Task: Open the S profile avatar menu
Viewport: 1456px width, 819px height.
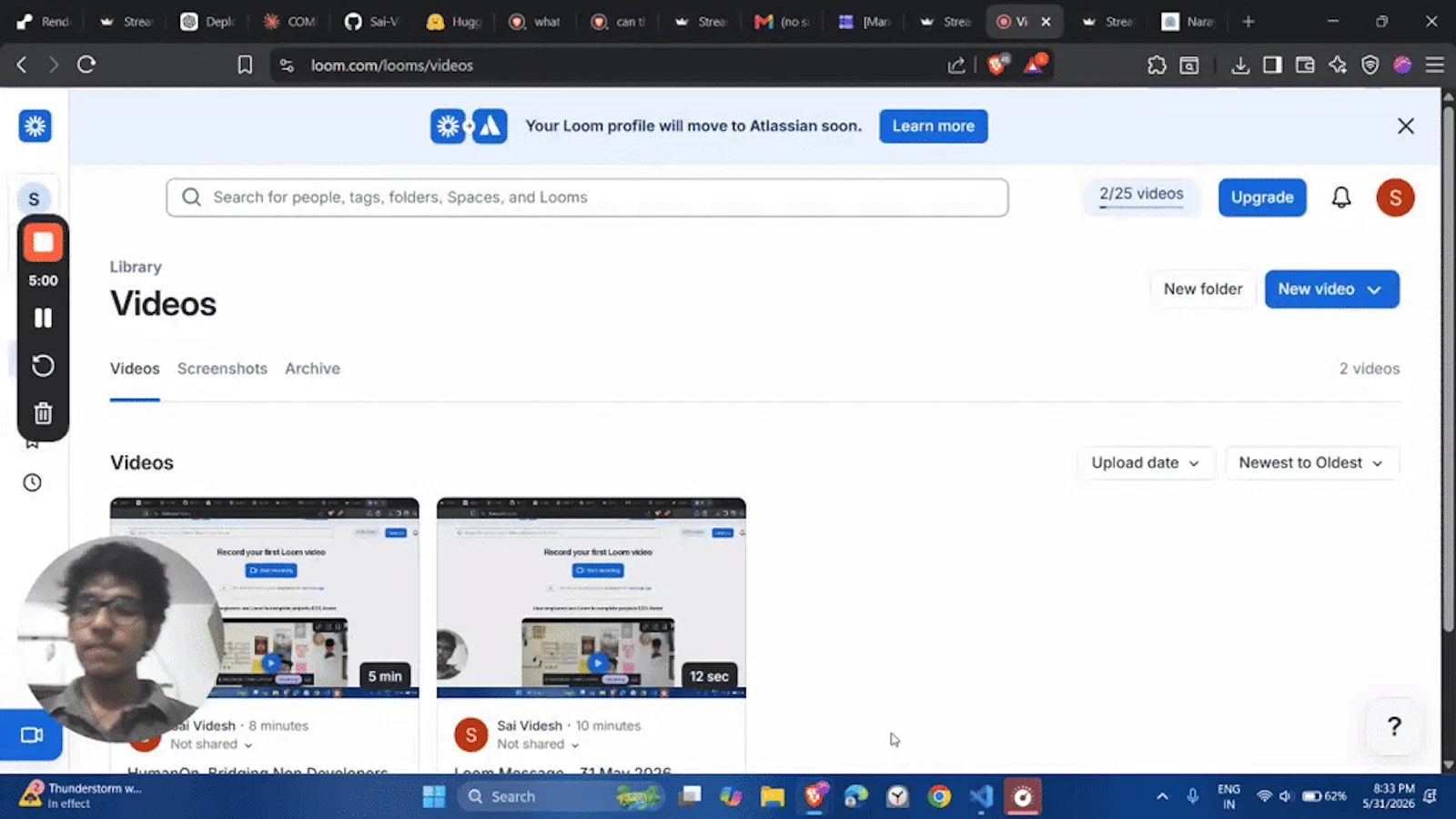Action: pyautogui.click(x=1395, y=197)
